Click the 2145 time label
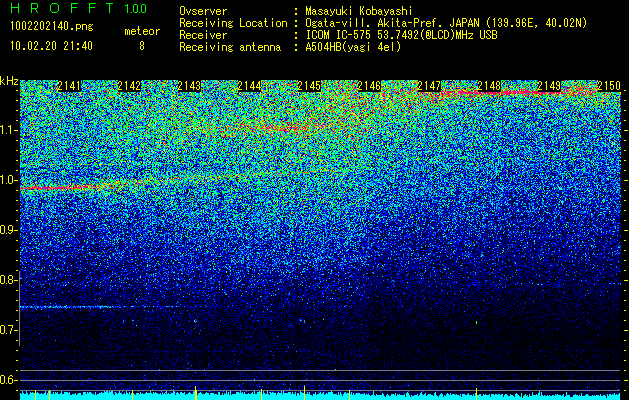This screenshot has width=629, height=400. pos(309,86)
